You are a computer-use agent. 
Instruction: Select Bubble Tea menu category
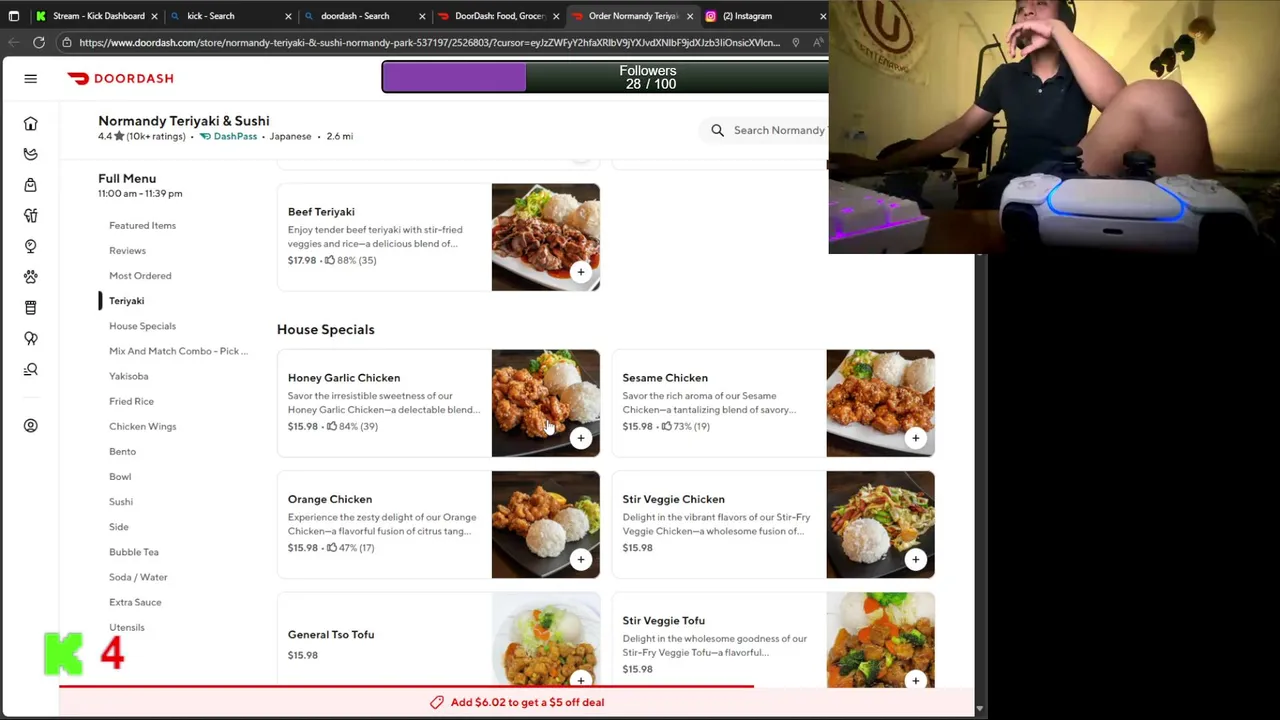pos(133,552)
